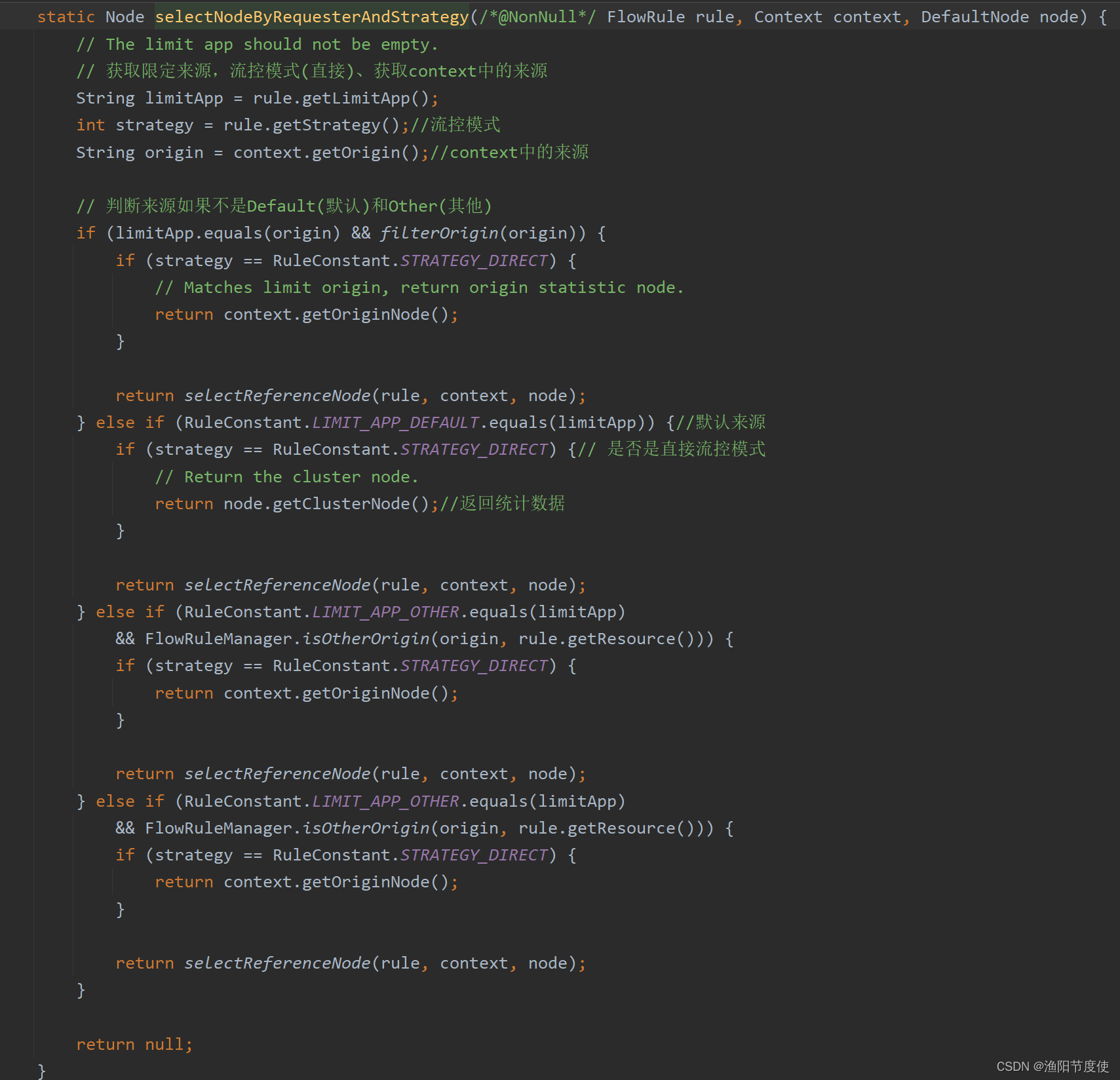Screen dimensions: 1120x1080
Task: Click the comment 'The limit app should not be empty'
Action: 257,45
